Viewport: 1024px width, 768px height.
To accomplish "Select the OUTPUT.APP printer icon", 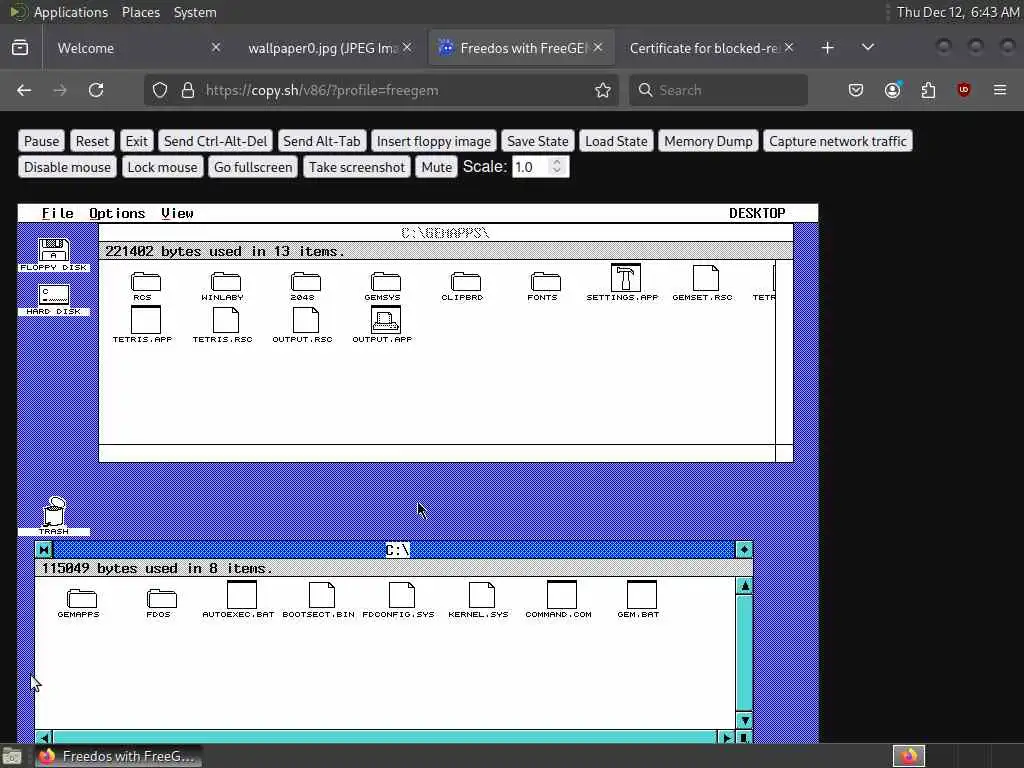I will point(385,320).
